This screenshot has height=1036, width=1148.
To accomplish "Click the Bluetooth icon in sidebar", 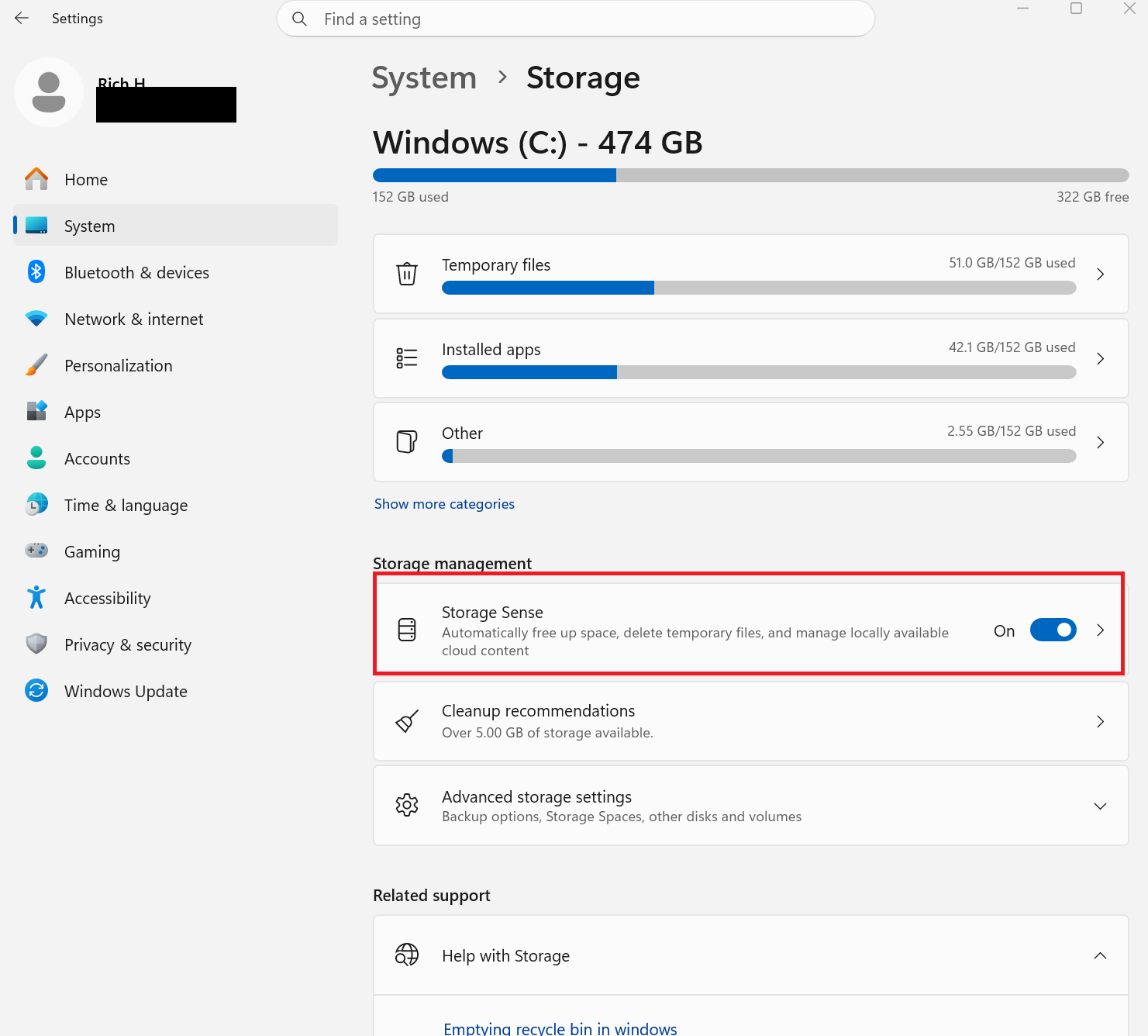I will pyautogui.click(x=36, y=272).
